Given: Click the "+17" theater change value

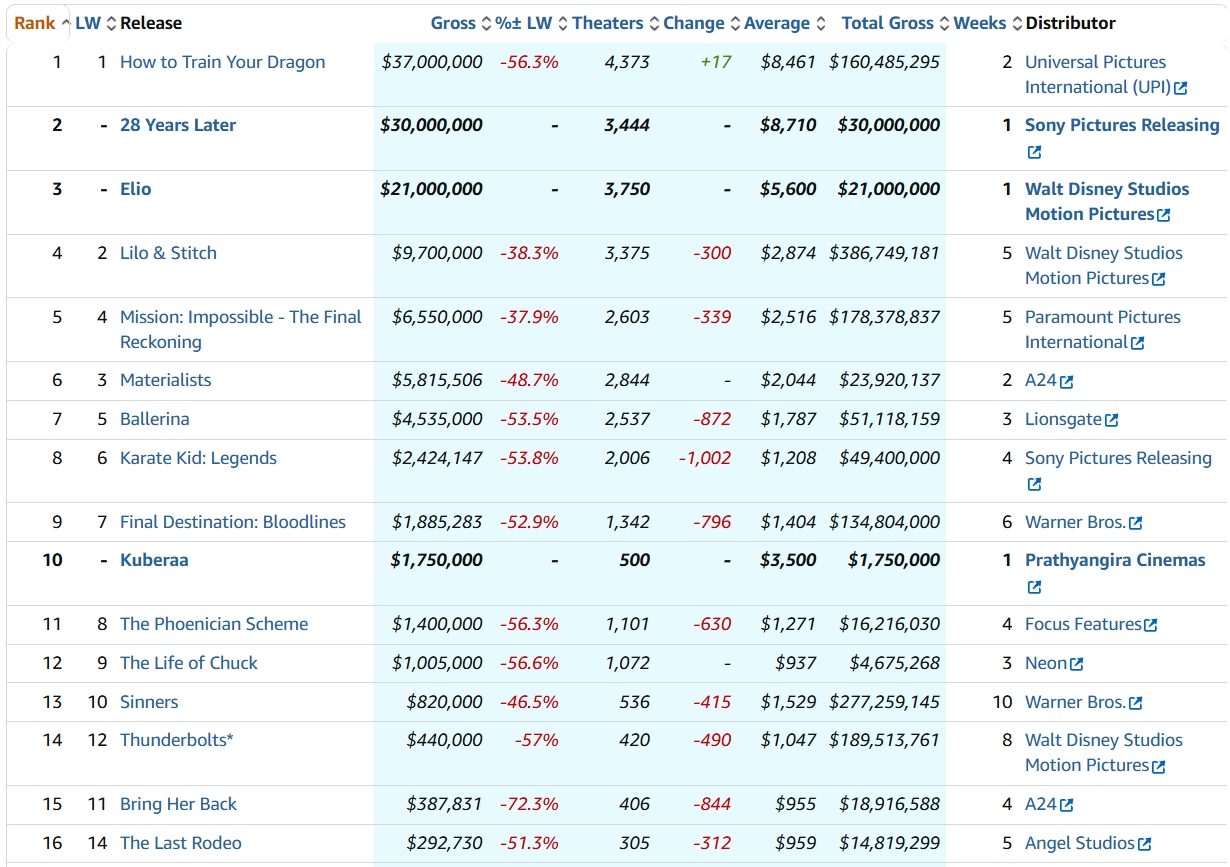Looking at the screenshot, I should pos(716,62).
